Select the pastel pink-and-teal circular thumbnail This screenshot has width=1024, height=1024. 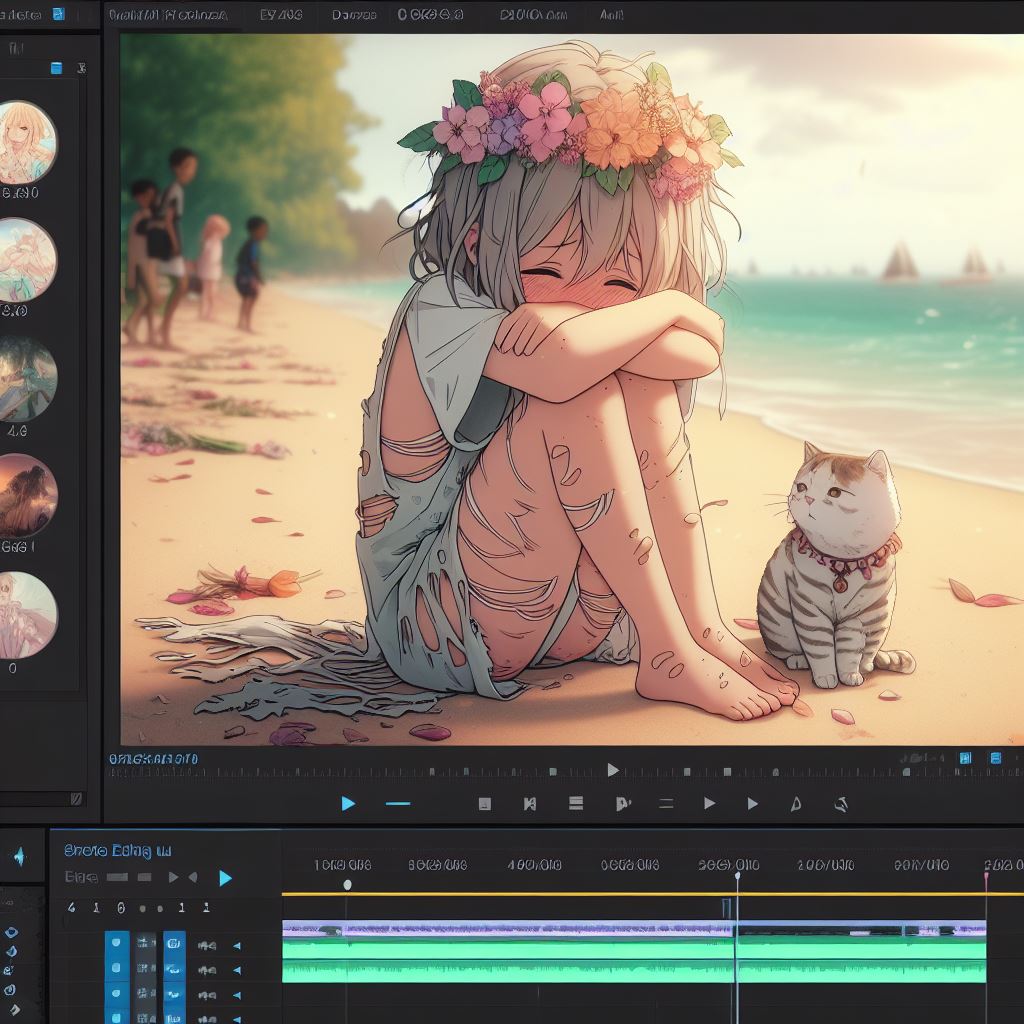pos(26,260)
